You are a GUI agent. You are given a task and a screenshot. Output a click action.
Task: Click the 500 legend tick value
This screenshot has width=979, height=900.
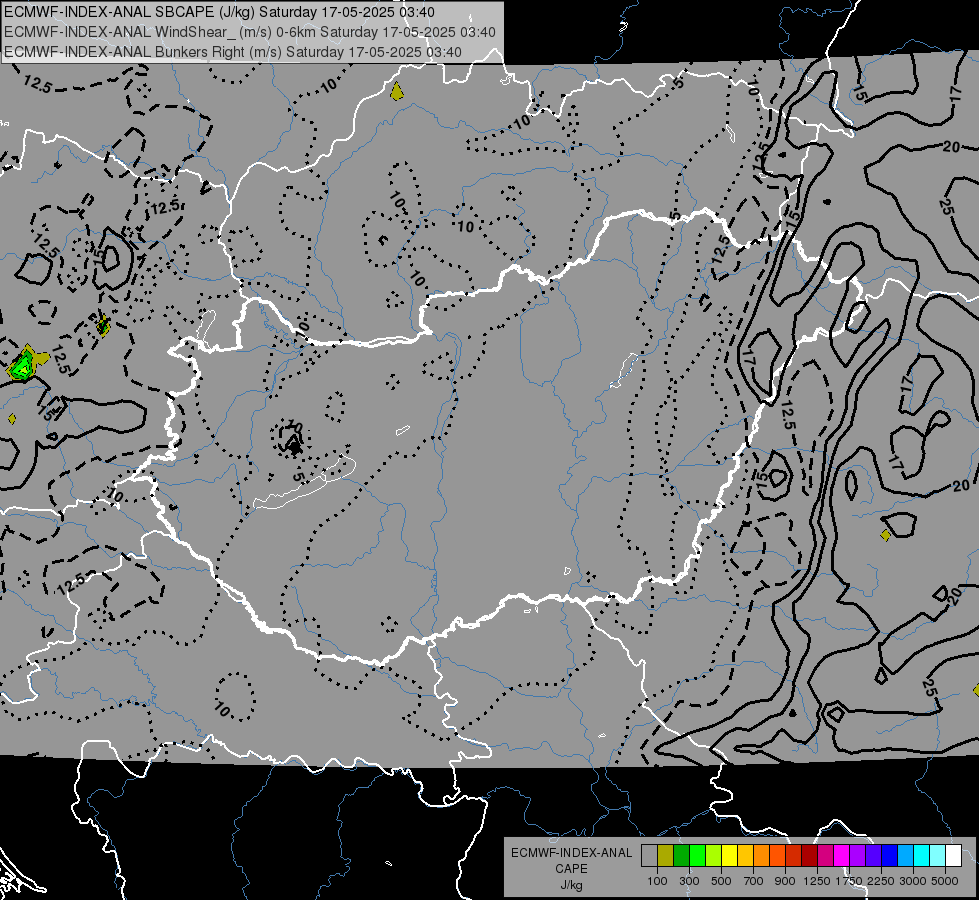[x=721, y=881]
